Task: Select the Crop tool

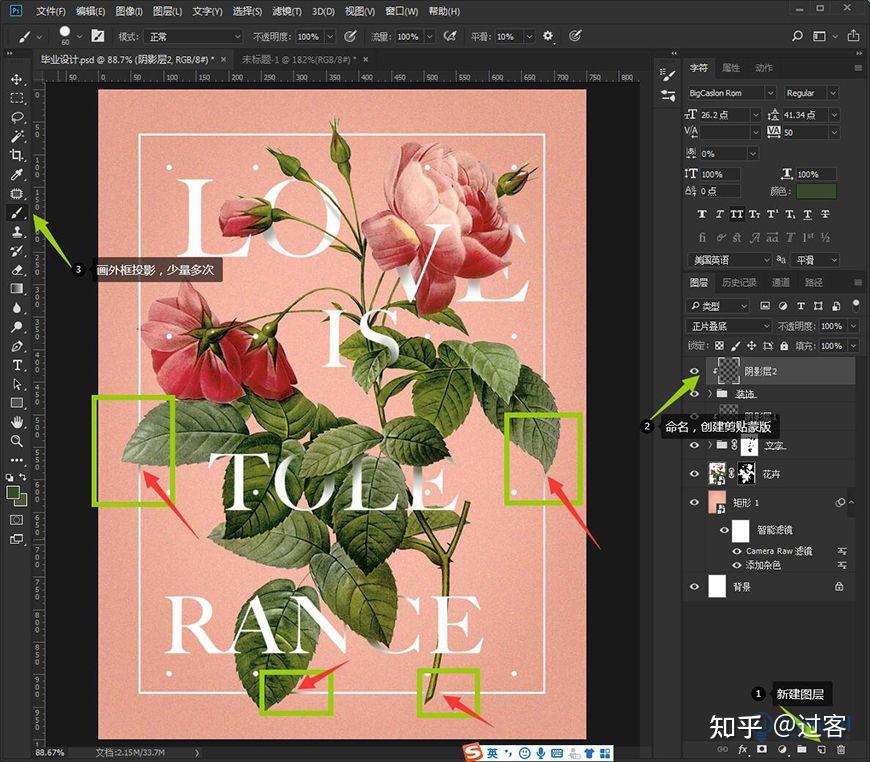Action: [17, 155]
